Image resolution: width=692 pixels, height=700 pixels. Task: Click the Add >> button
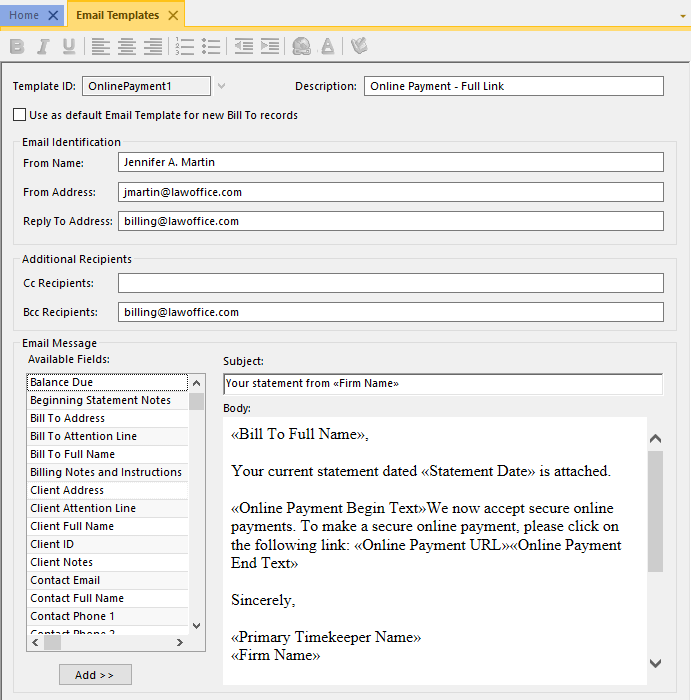(95, 675)
